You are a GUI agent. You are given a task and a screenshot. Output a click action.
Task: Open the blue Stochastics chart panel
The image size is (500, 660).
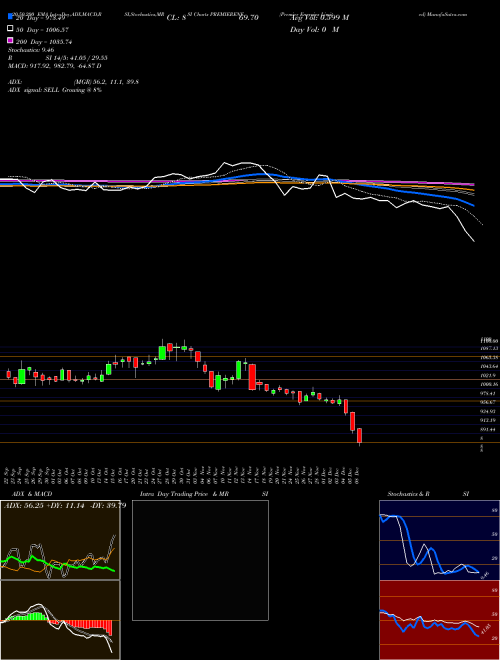(x=439, y=540)
